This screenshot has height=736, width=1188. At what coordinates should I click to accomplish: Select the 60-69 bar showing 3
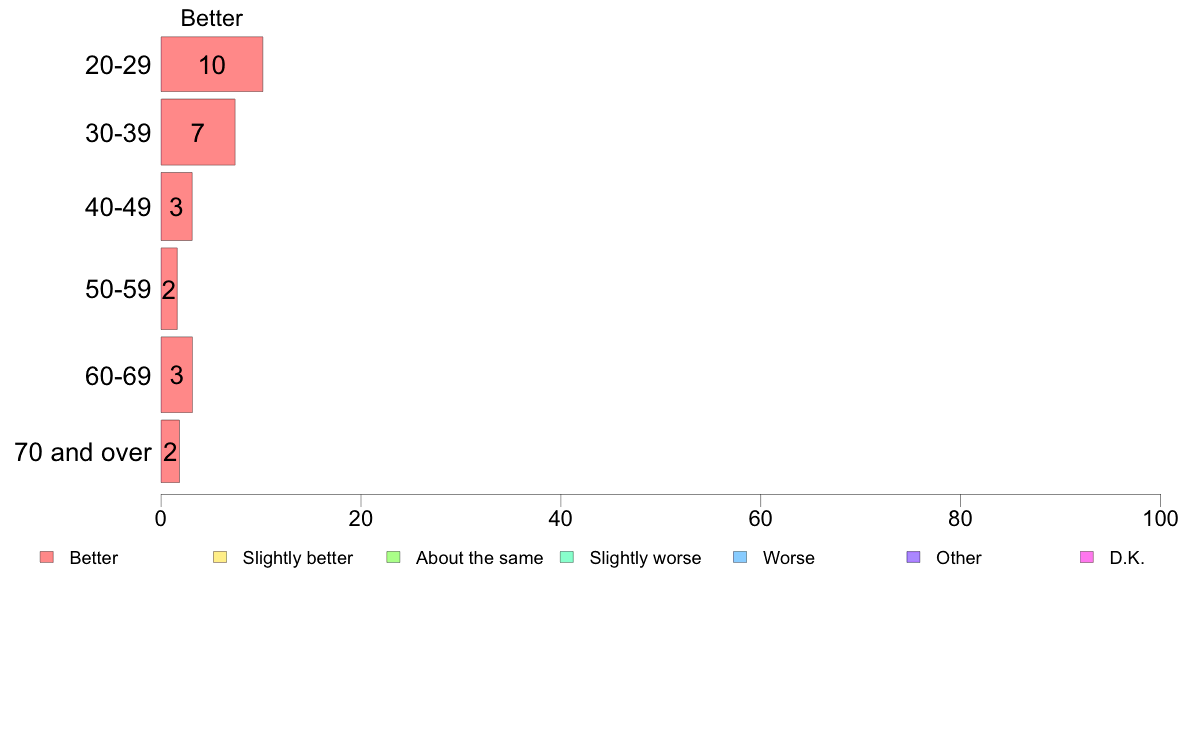[x=177, y=374]
